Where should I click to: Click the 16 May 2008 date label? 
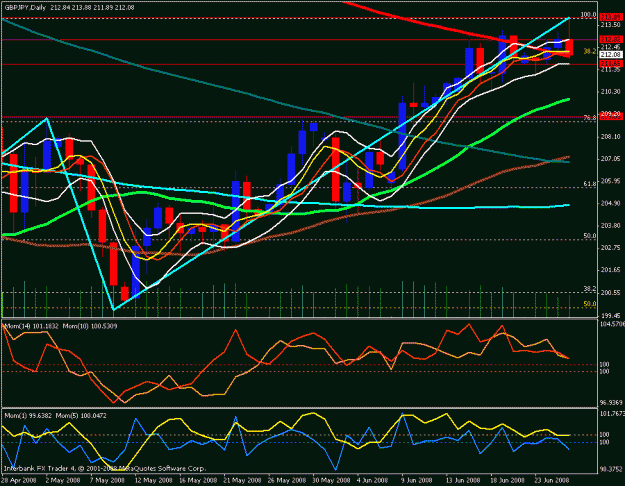198,480
